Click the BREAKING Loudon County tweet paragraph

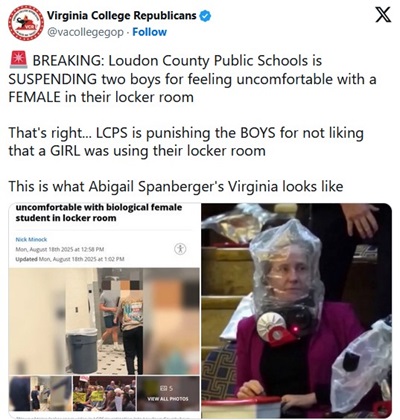[x=192, y=79]
